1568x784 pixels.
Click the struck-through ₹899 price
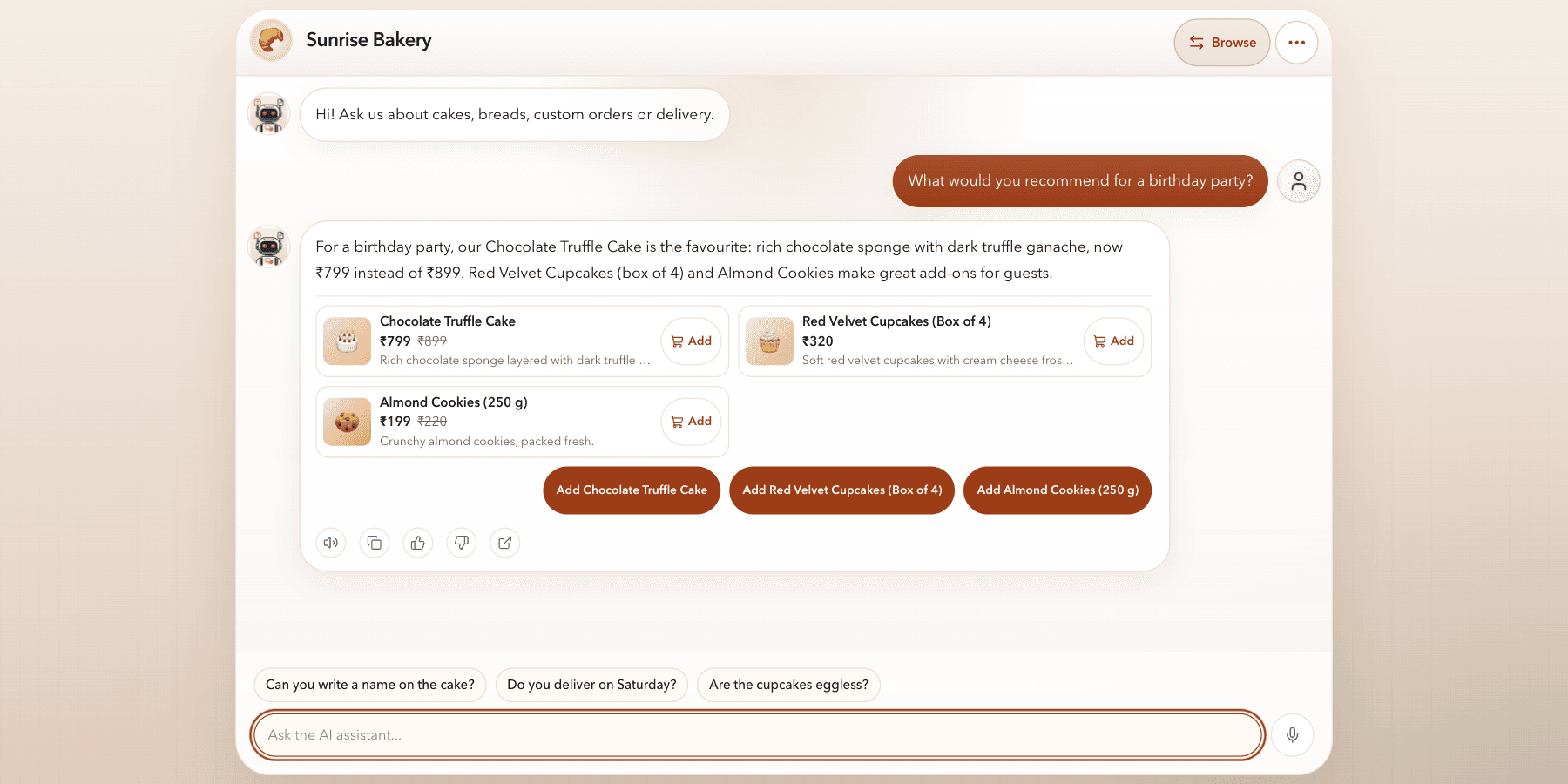[432, 341]
